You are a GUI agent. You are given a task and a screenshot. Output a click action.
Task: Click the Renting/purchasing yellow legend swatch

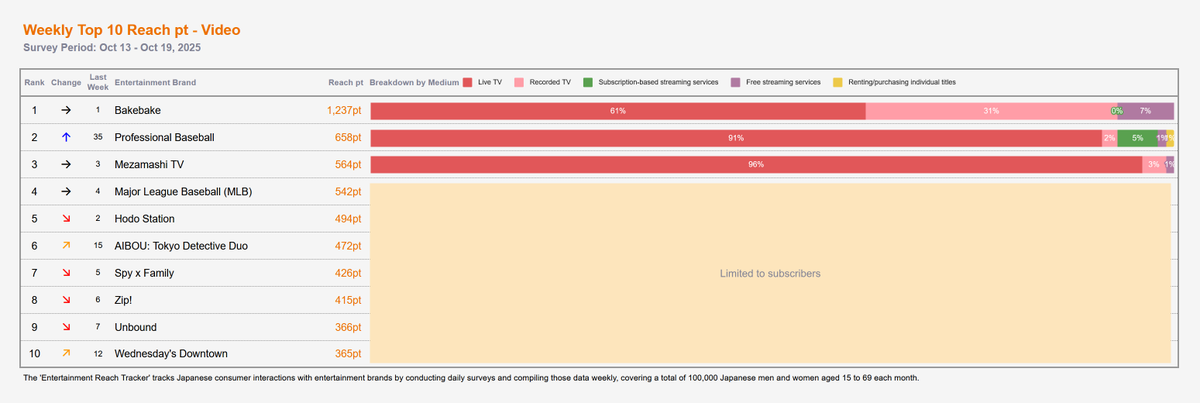838,82
